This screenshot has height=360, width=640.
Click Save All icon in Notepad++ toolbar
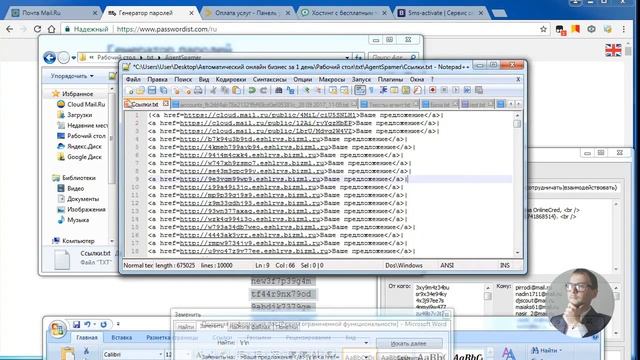pos(164,90)
